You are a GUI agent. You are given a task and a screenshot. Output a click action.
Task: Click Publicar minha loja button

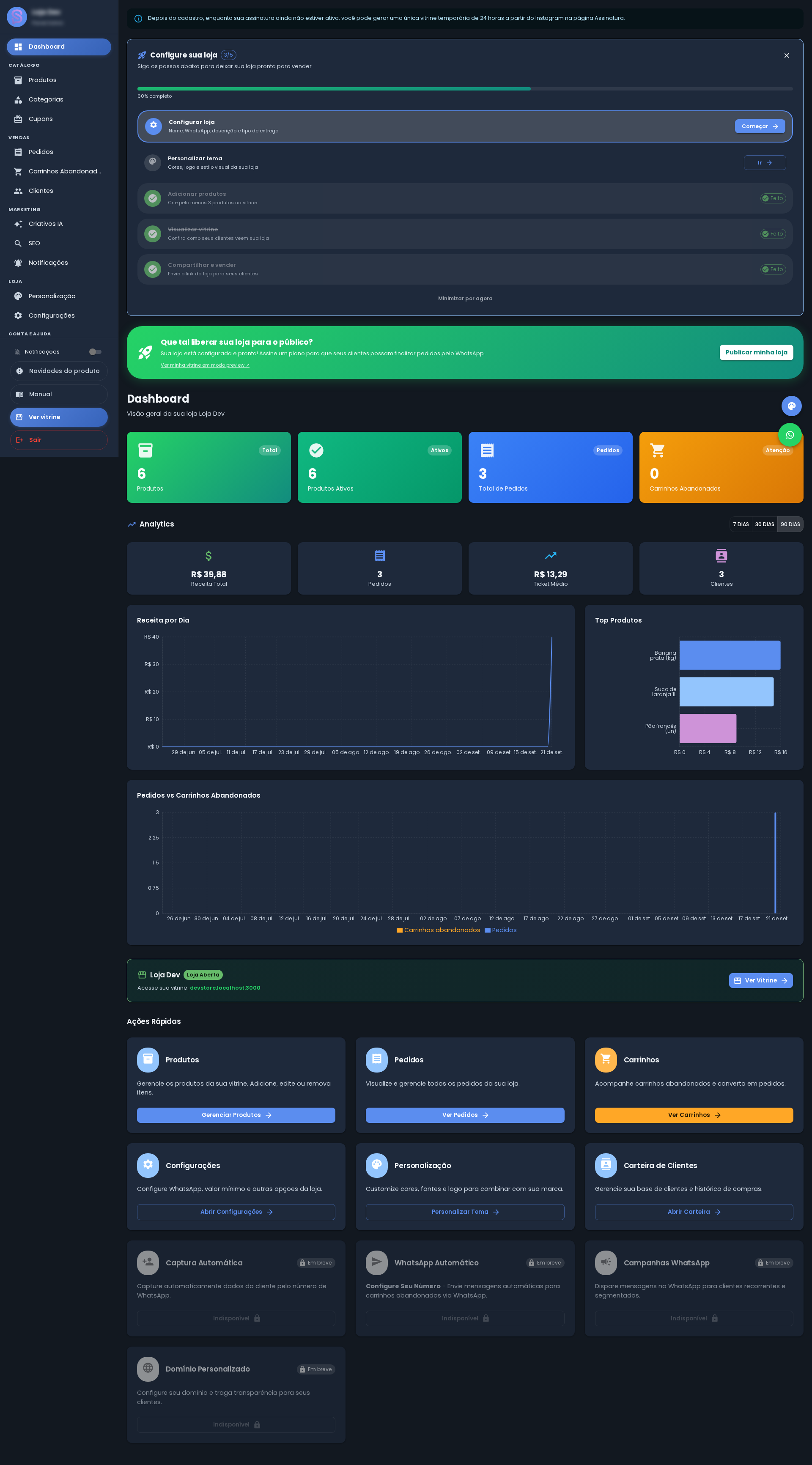coord(756,353)
